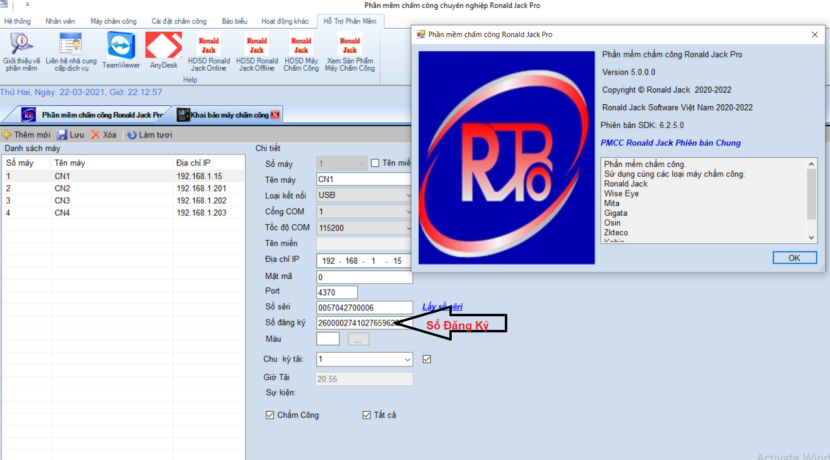Toggle the Chấm Công checkbox

(270, 415)
